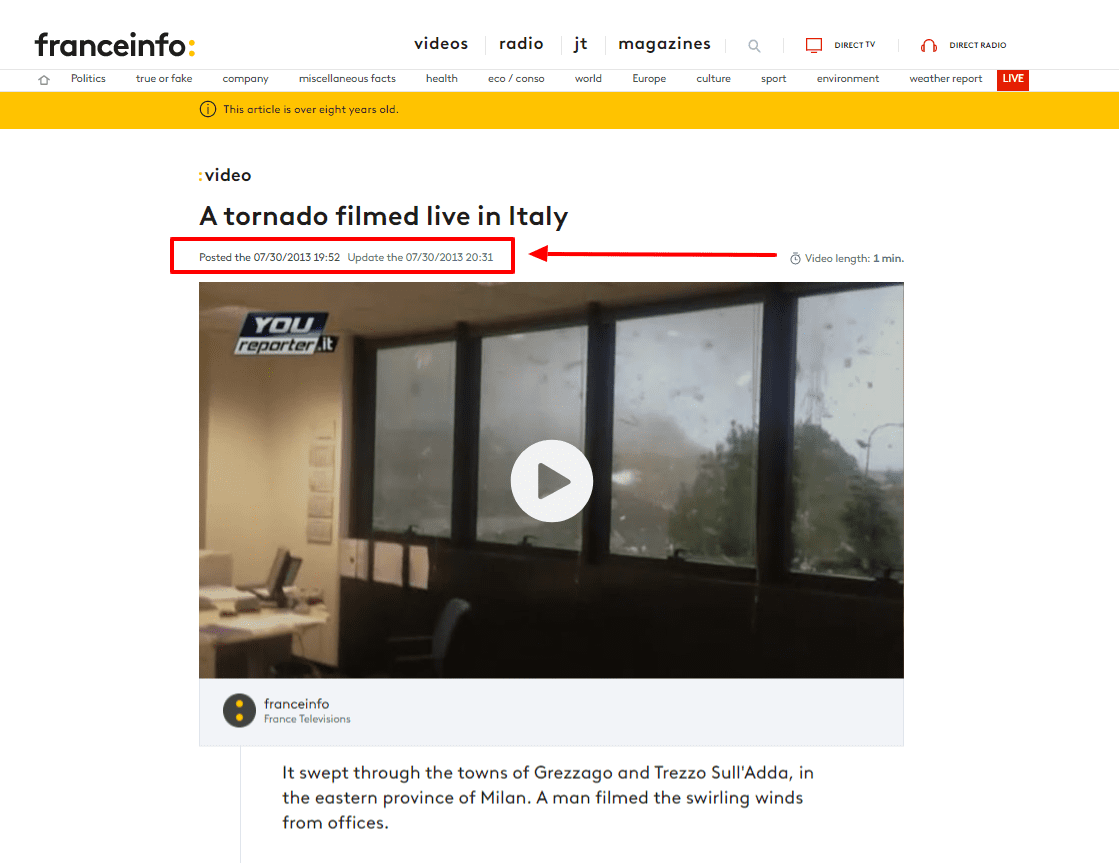This screenshot has width=1119, height=863.
Task: Open the magazines menu
Action: click(664, 44)
